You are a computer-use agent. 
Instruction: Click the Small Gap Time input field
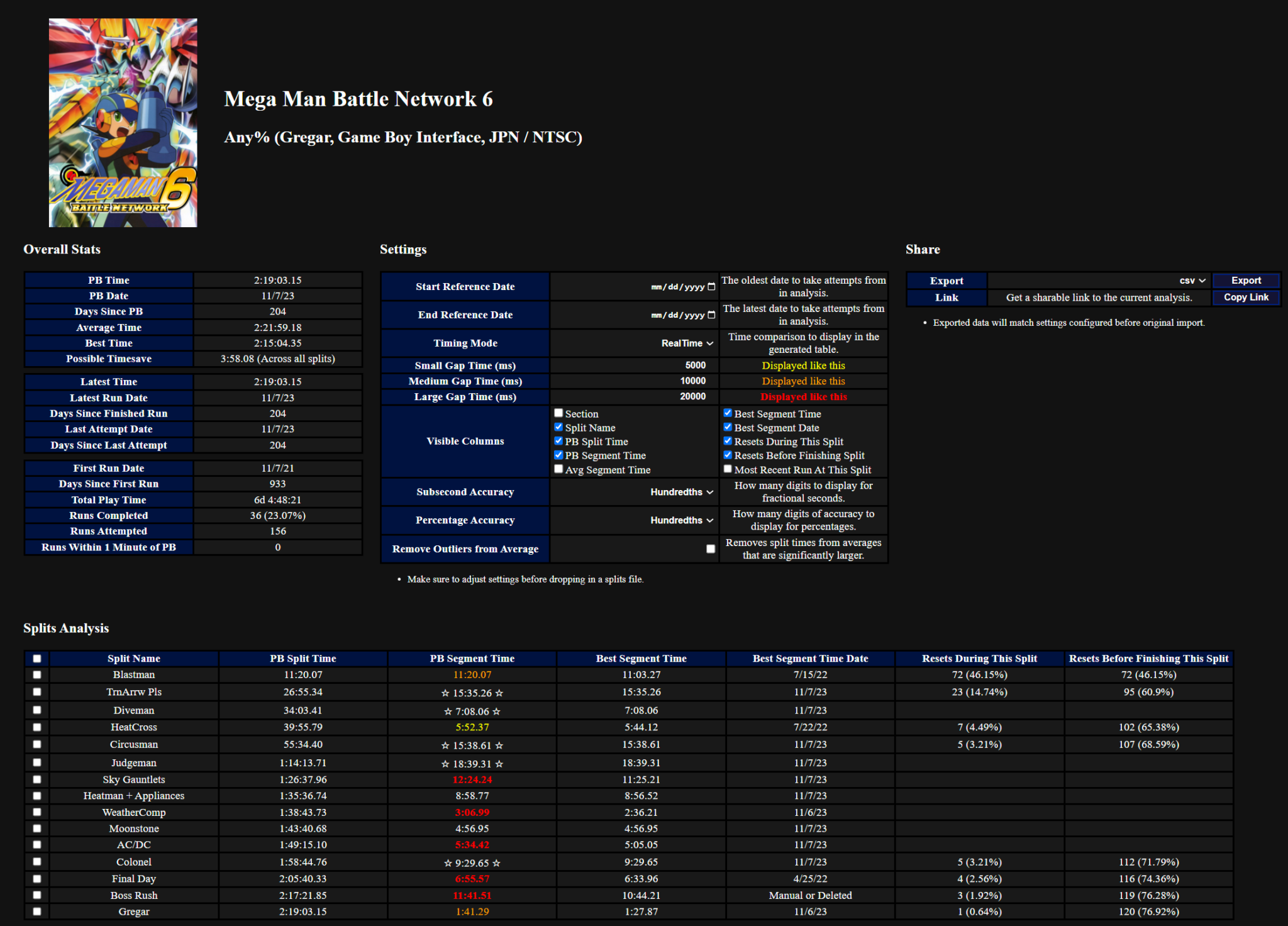coord(634,365)
